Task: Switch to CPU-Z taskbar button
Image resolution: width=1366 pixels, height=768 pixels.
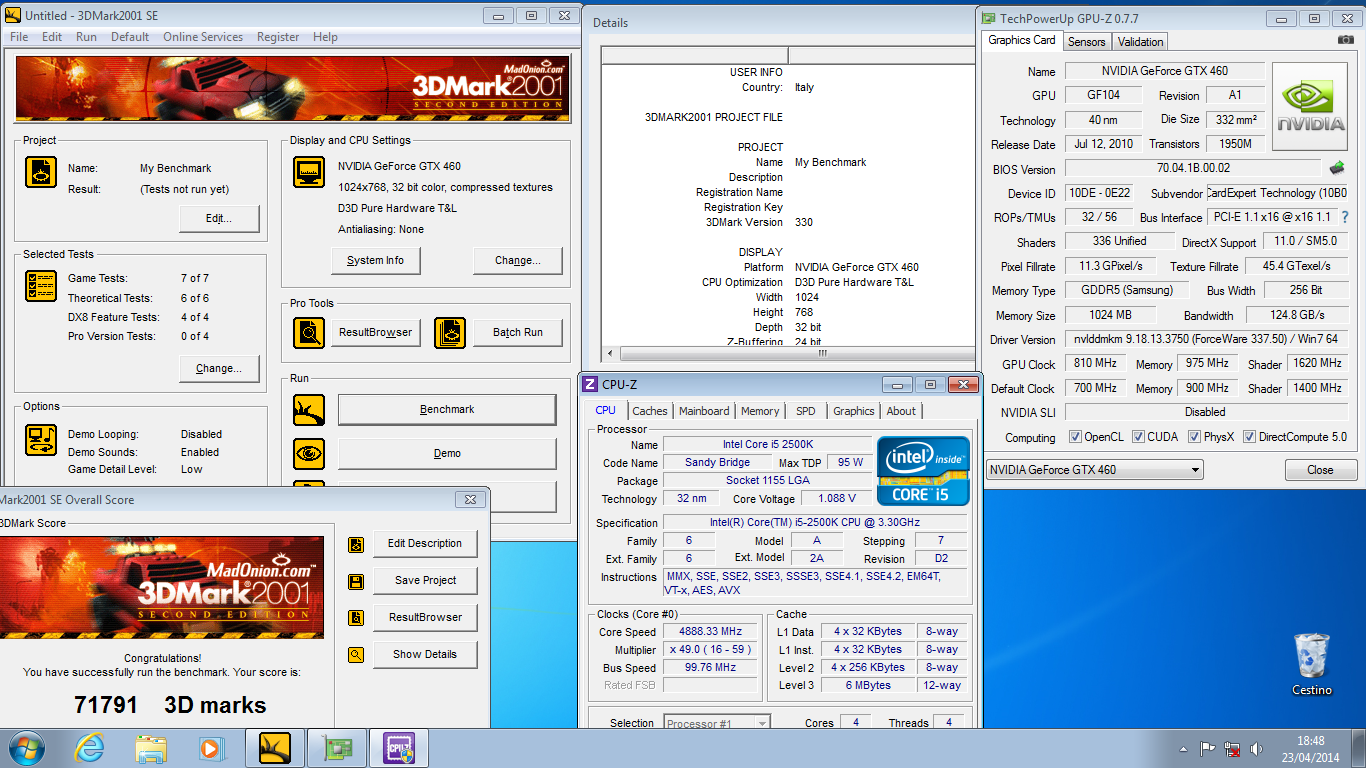Action: 398,748
